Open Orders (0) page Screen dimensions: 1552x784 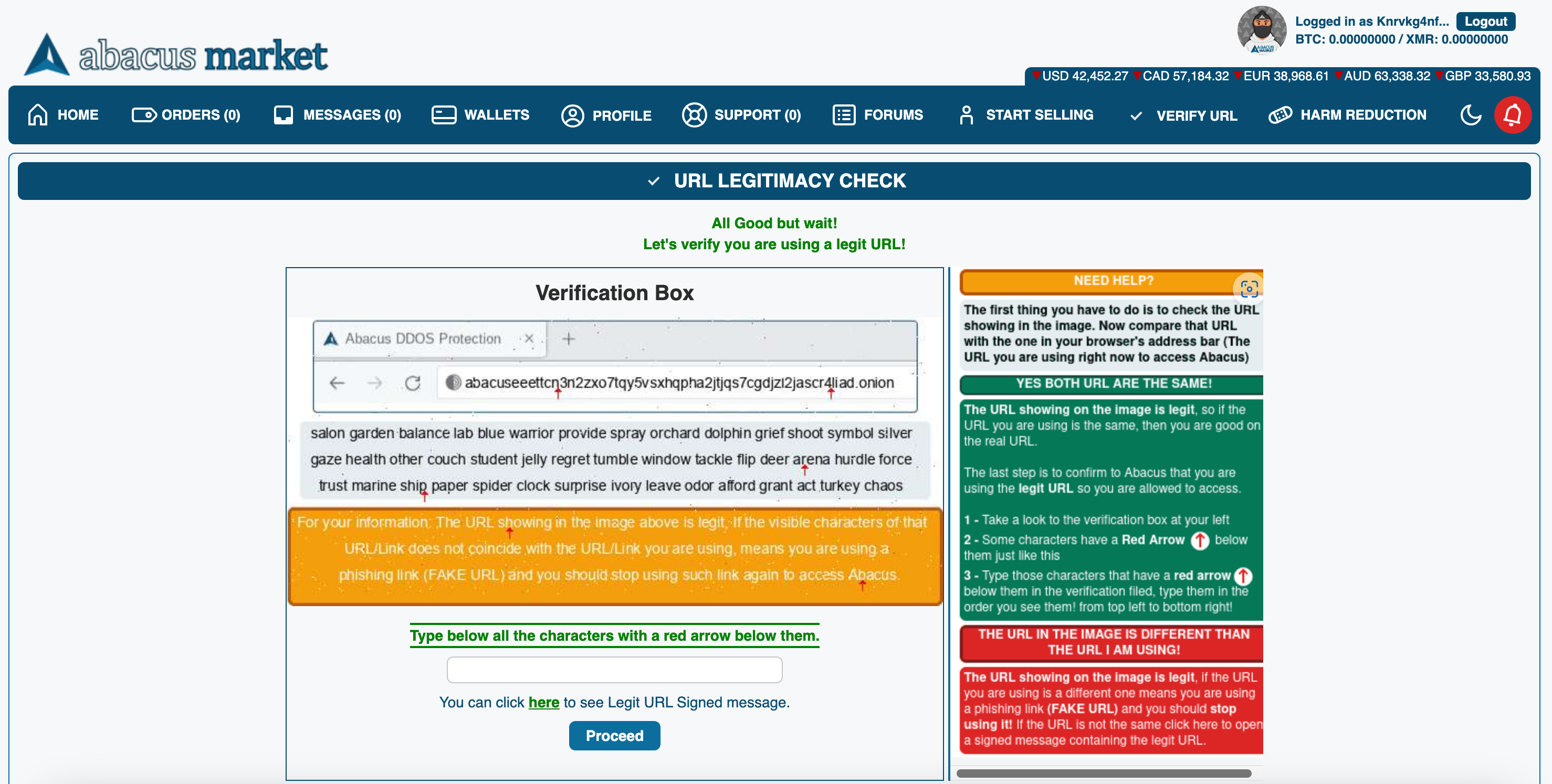[x=186, y=114]
